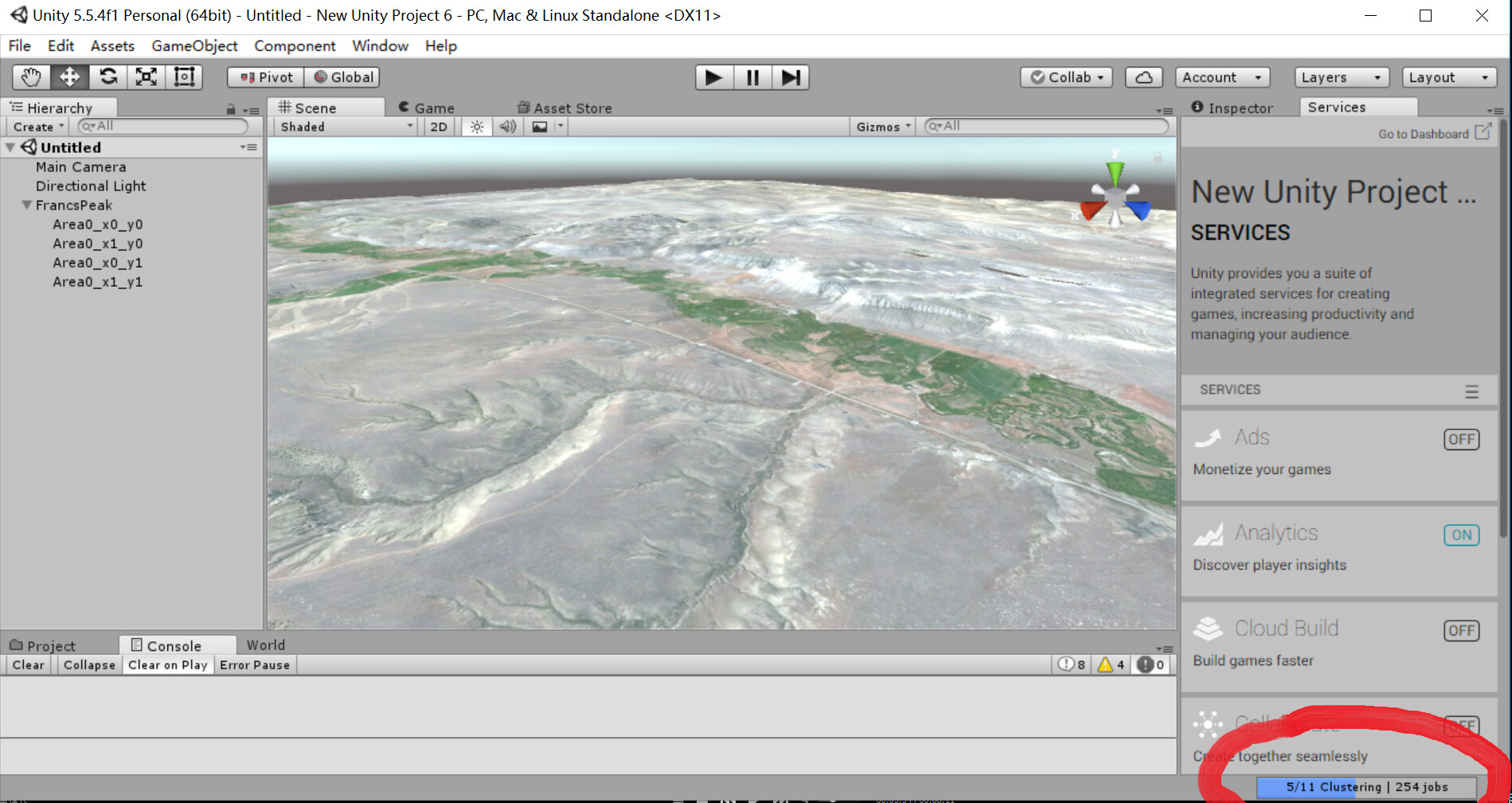
Task: Clear the Console messages
Action: (28, 664)
